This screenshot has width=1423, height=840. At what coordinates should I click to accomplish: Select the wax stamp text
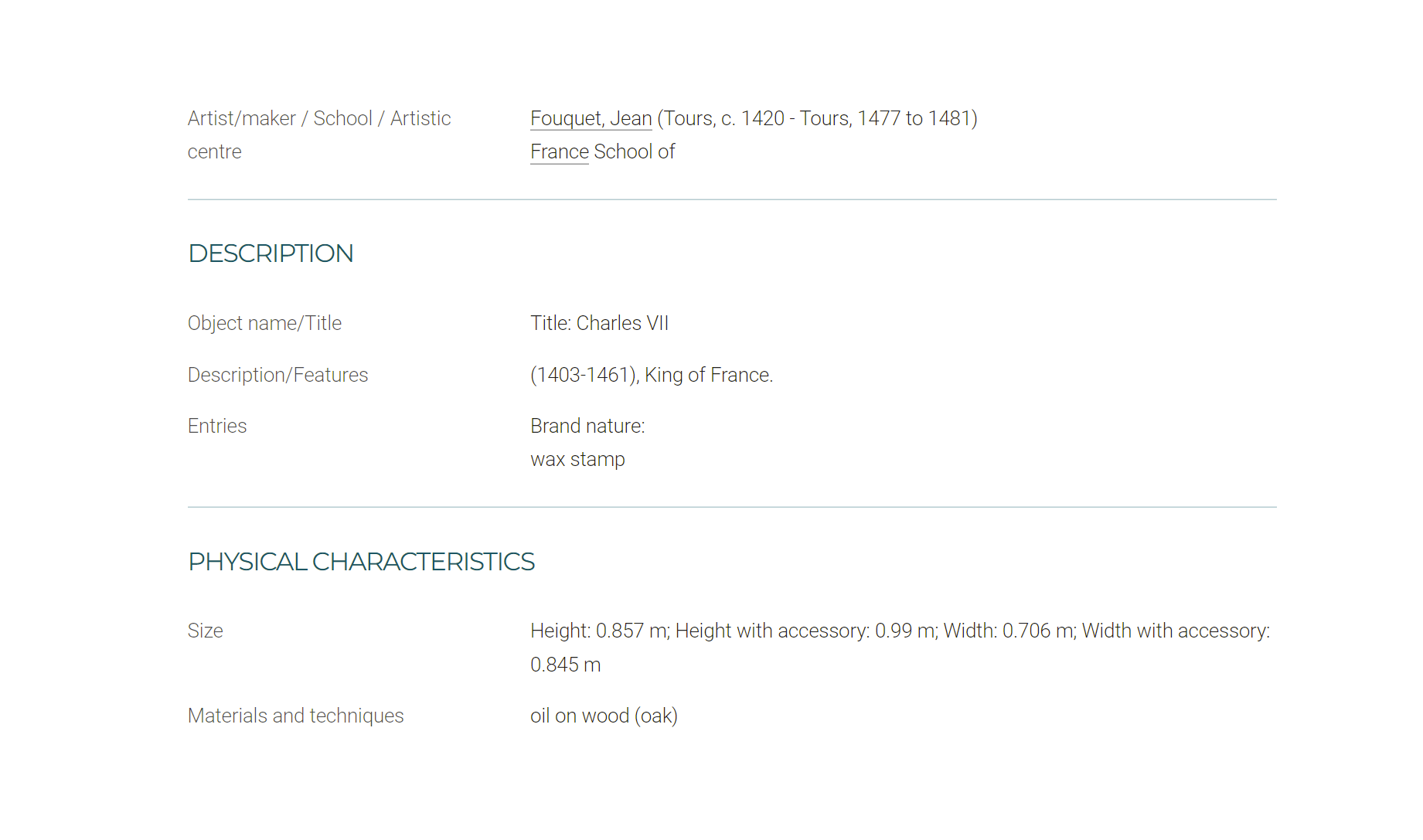[x=577, y=459]
